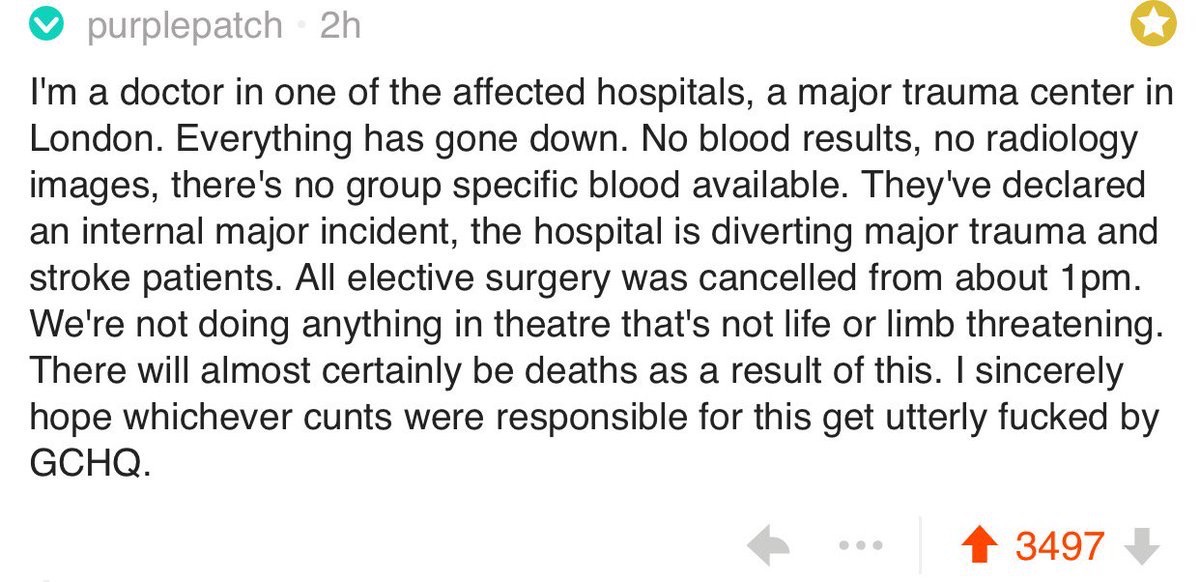Screen dimensions: 1200x582
Task: Click the 3497 vote score
Action: tap(1060, 547)
